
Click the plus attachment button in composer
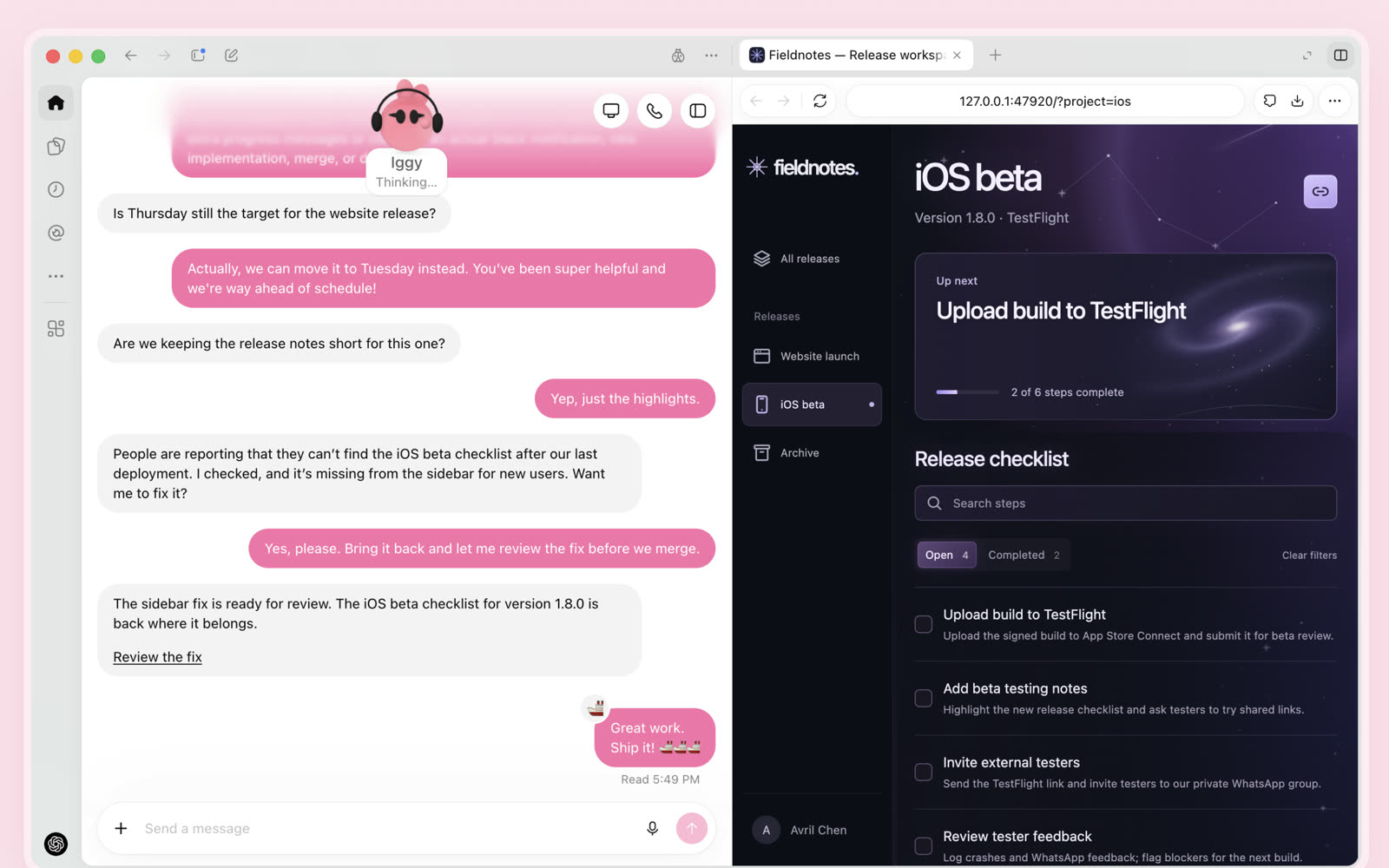[121, 828]
